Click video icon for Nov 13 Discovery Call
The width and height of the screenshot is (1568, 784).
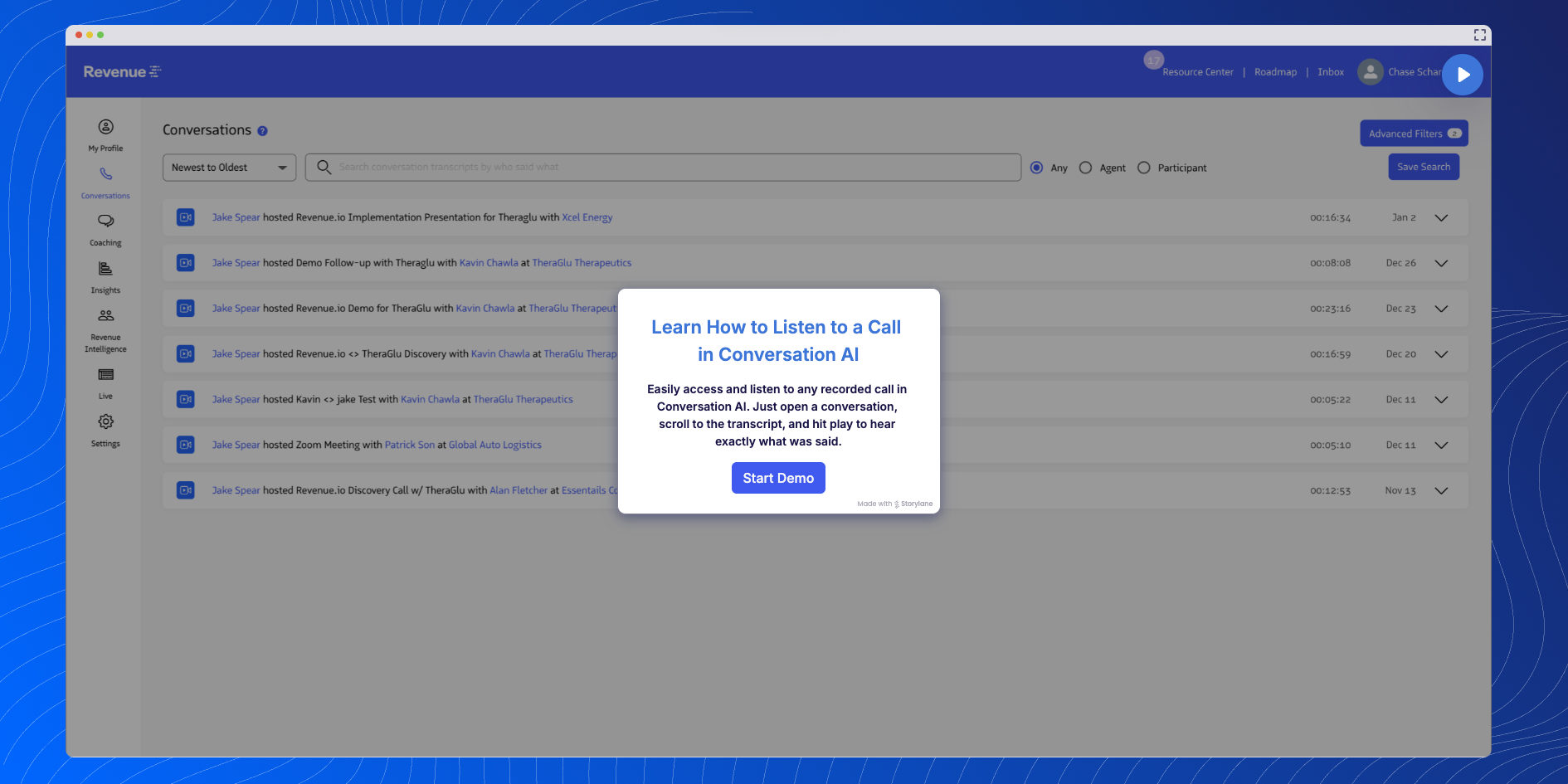[x=186, y=490]
